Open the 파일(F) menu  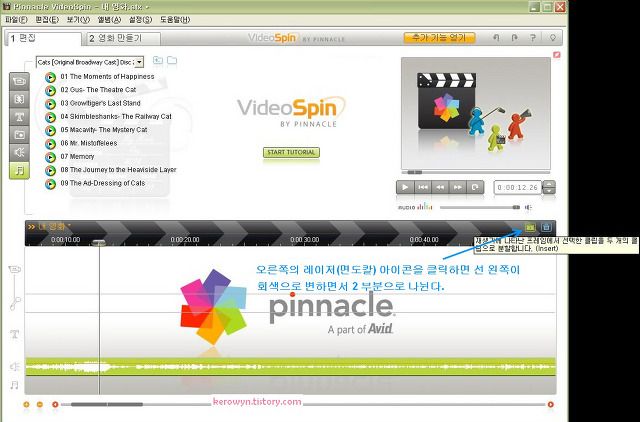pyautogui.click(x=16, y=20)
